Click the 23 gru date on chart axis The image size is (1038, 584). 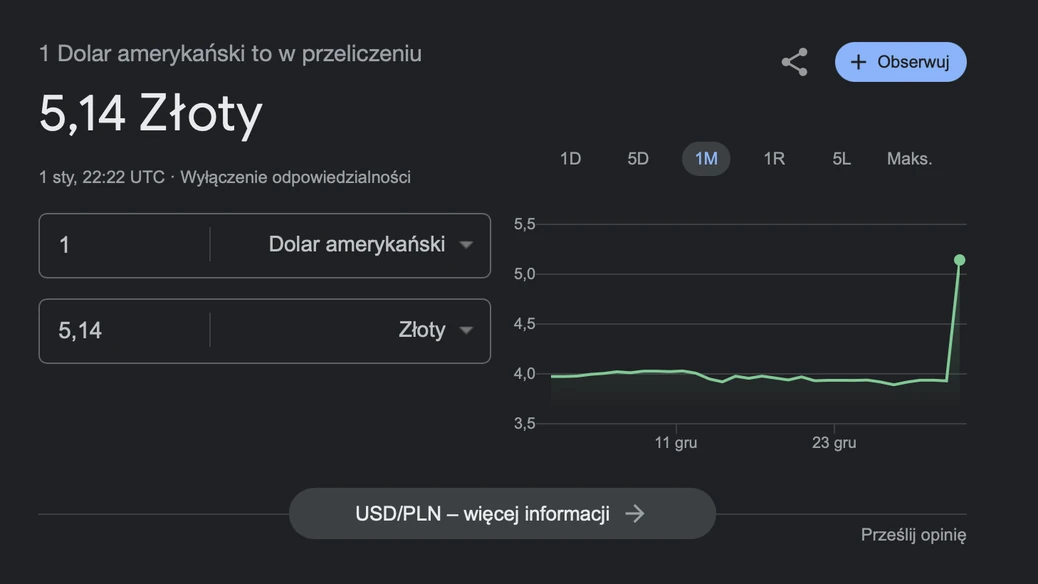pos(834,442)
